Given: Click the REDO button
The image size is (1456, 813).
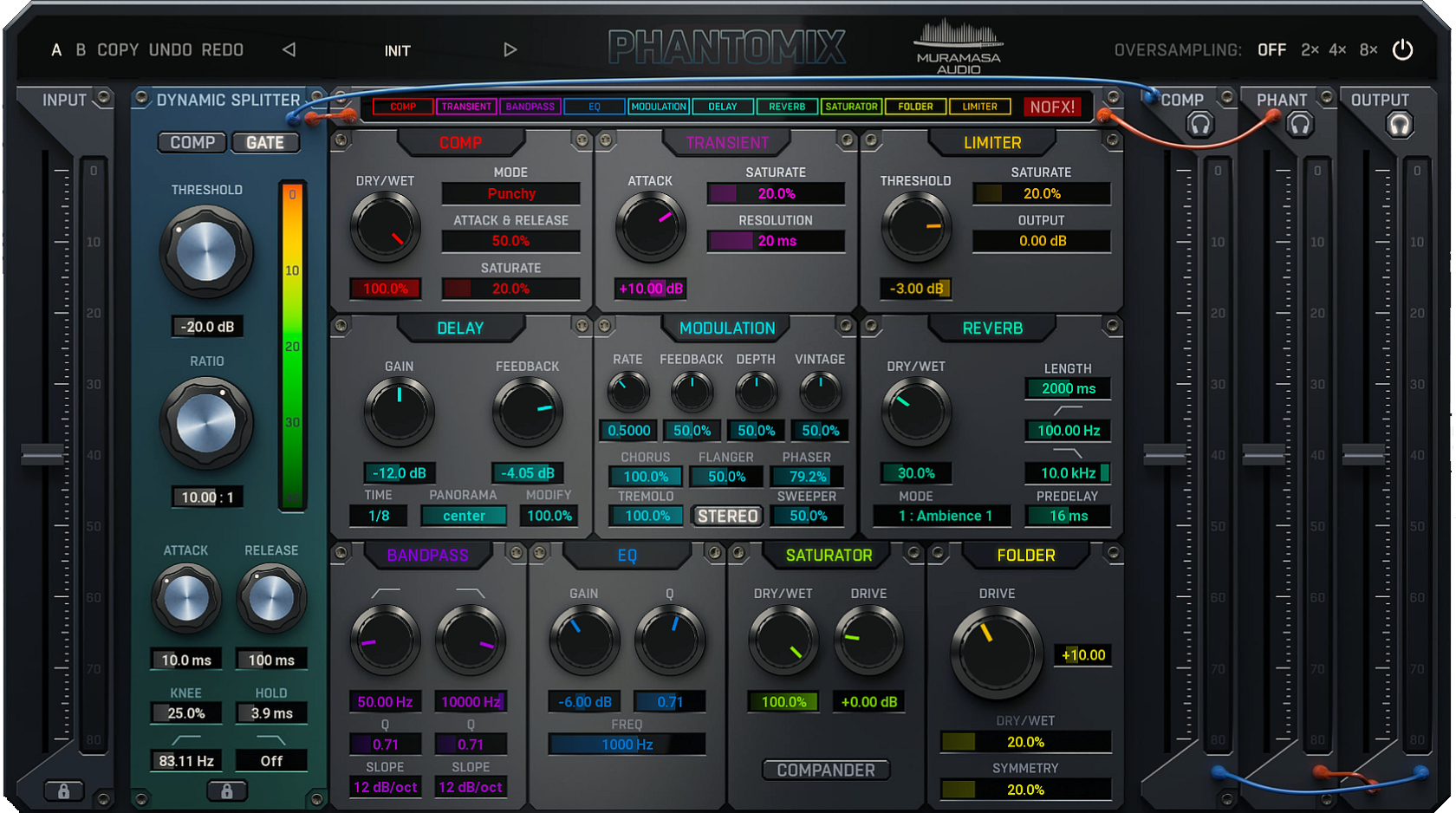Looking at the screenshot, I should point(223,50).
